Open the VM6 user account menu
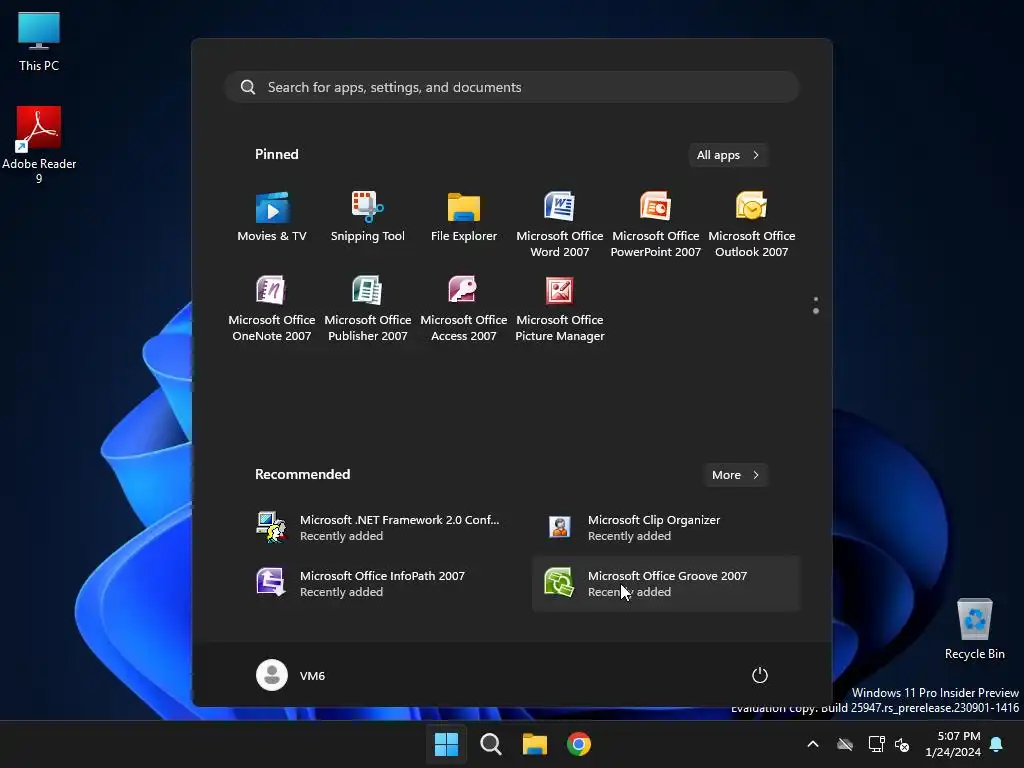 tap(291, 675)
